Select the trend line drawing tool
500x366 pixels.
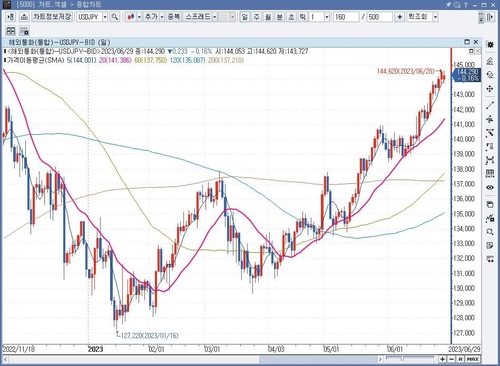pyautogui.click(x=490, y=105)
